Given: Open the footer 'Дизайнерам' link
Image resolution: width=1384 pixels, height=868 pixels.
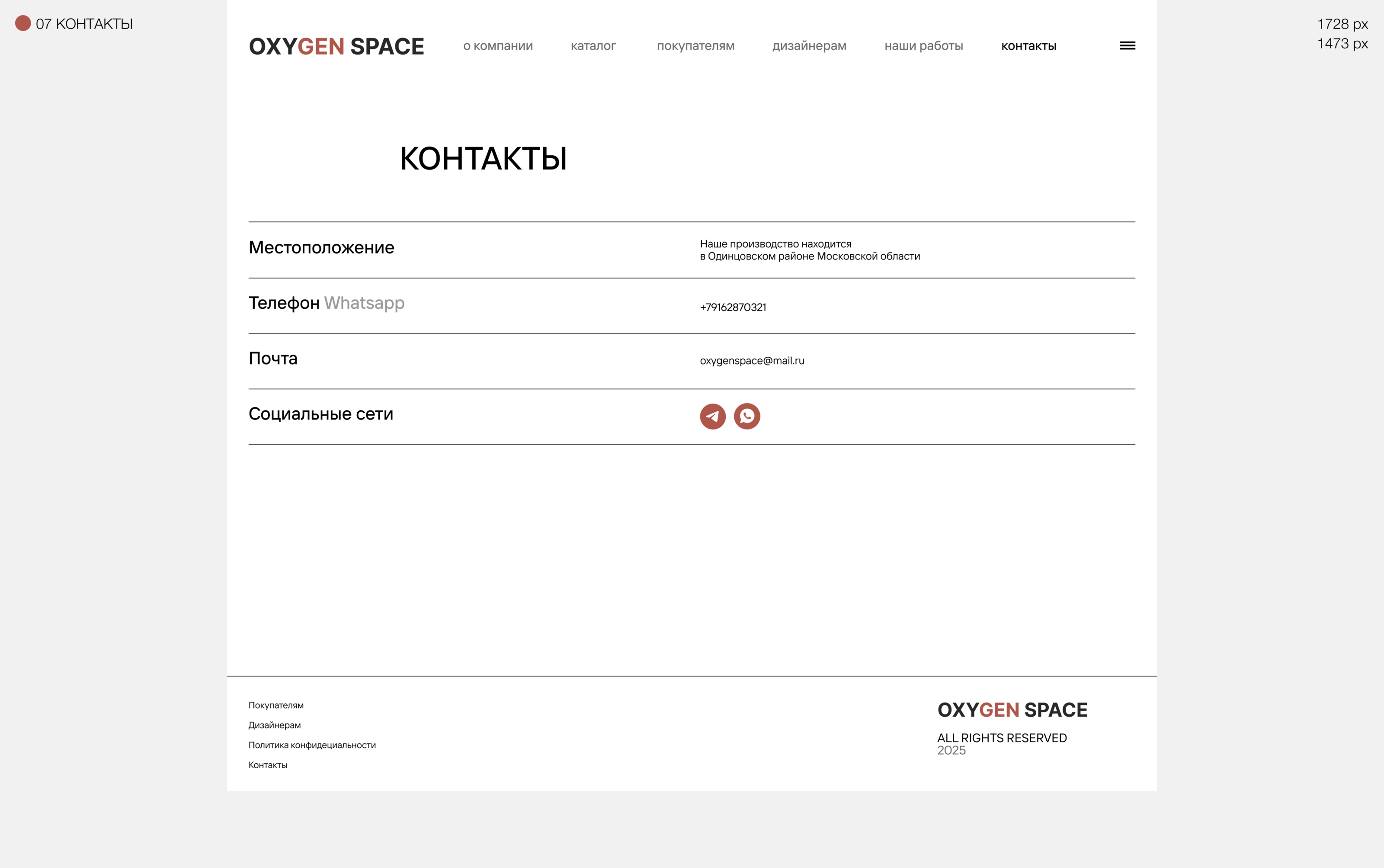Looking at the screenshot, I should 274,725.
